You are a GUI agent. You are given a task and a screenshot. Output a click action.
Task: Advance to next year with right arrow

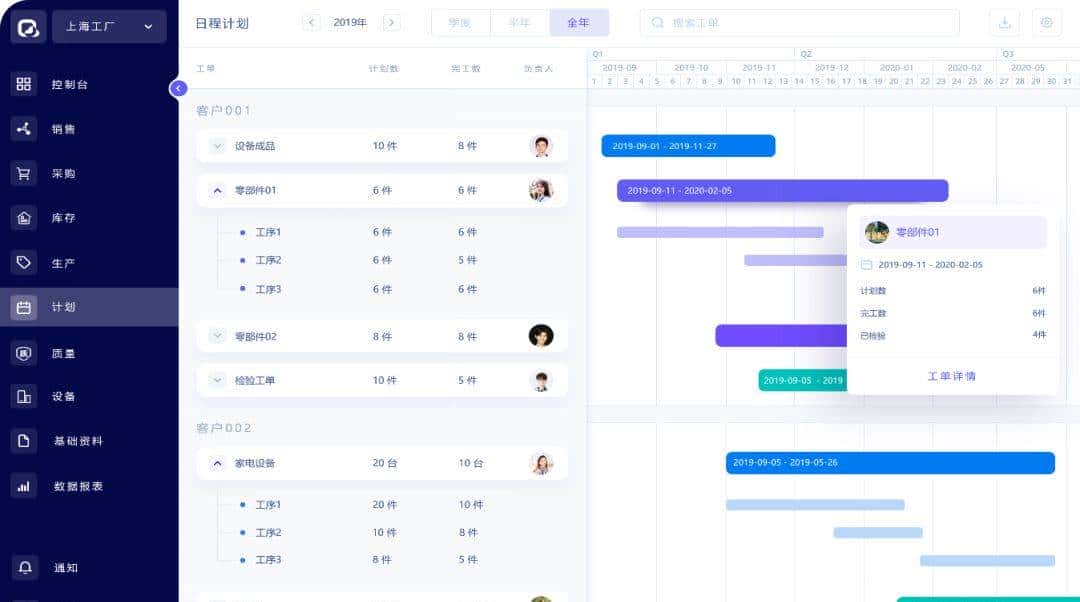pyautogui.click(x=392, y=22)
